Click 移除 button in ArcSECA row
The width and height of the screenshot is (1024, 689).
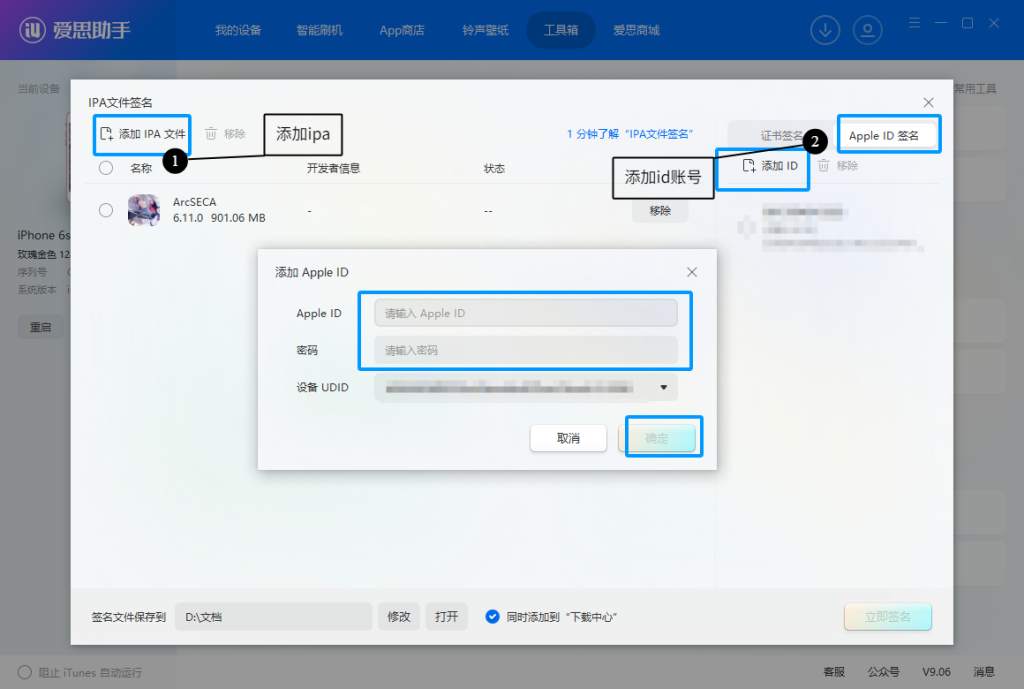[x=660, y=211]
